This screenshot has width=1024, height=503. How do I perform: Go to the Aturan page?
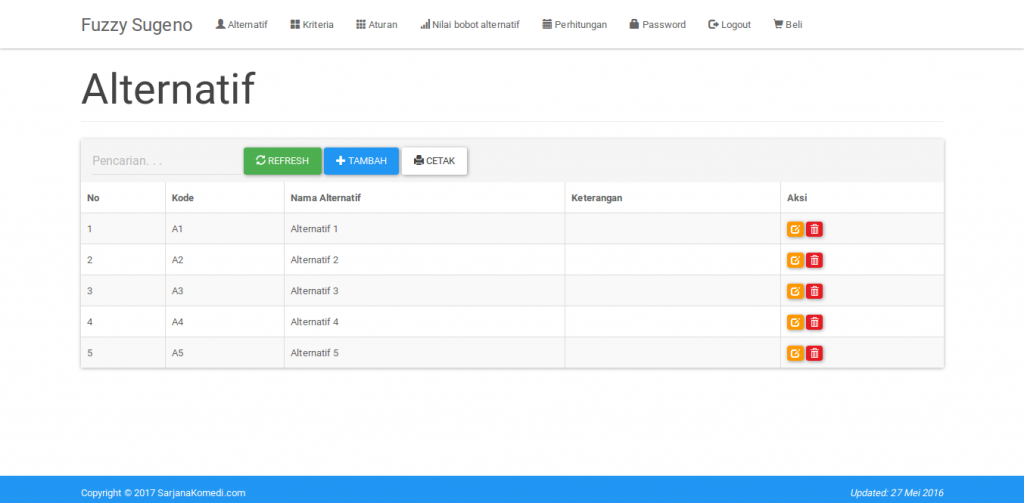[x=377, y=25]
